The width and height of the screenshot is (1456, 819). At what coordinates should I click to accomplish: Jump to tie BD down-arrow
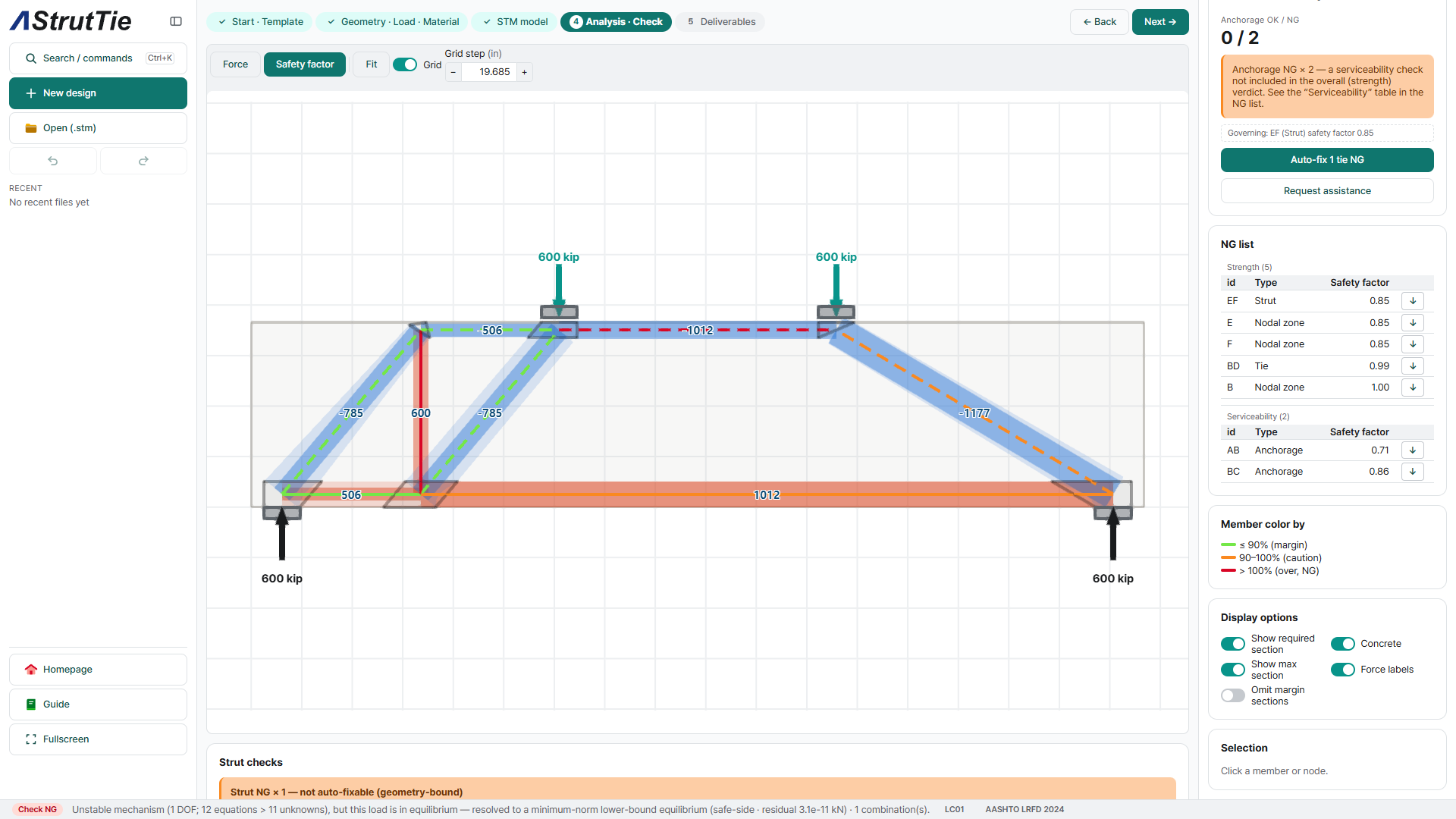coord(1413,366)
